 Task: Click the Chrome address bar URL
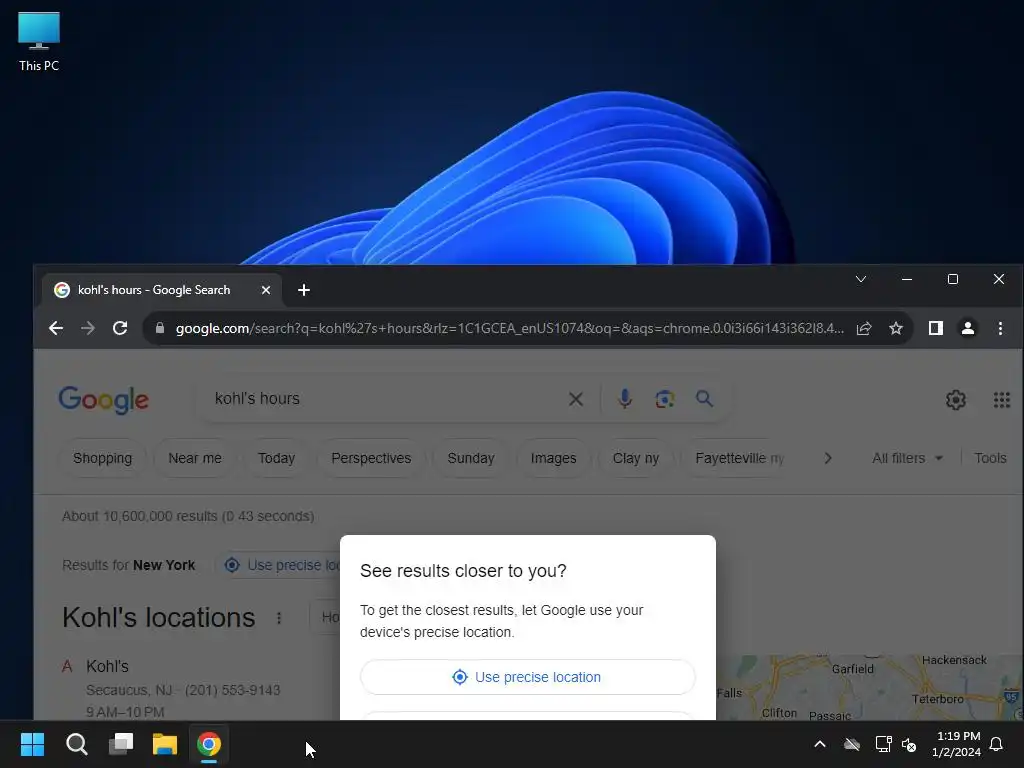(x=509, y=328)
